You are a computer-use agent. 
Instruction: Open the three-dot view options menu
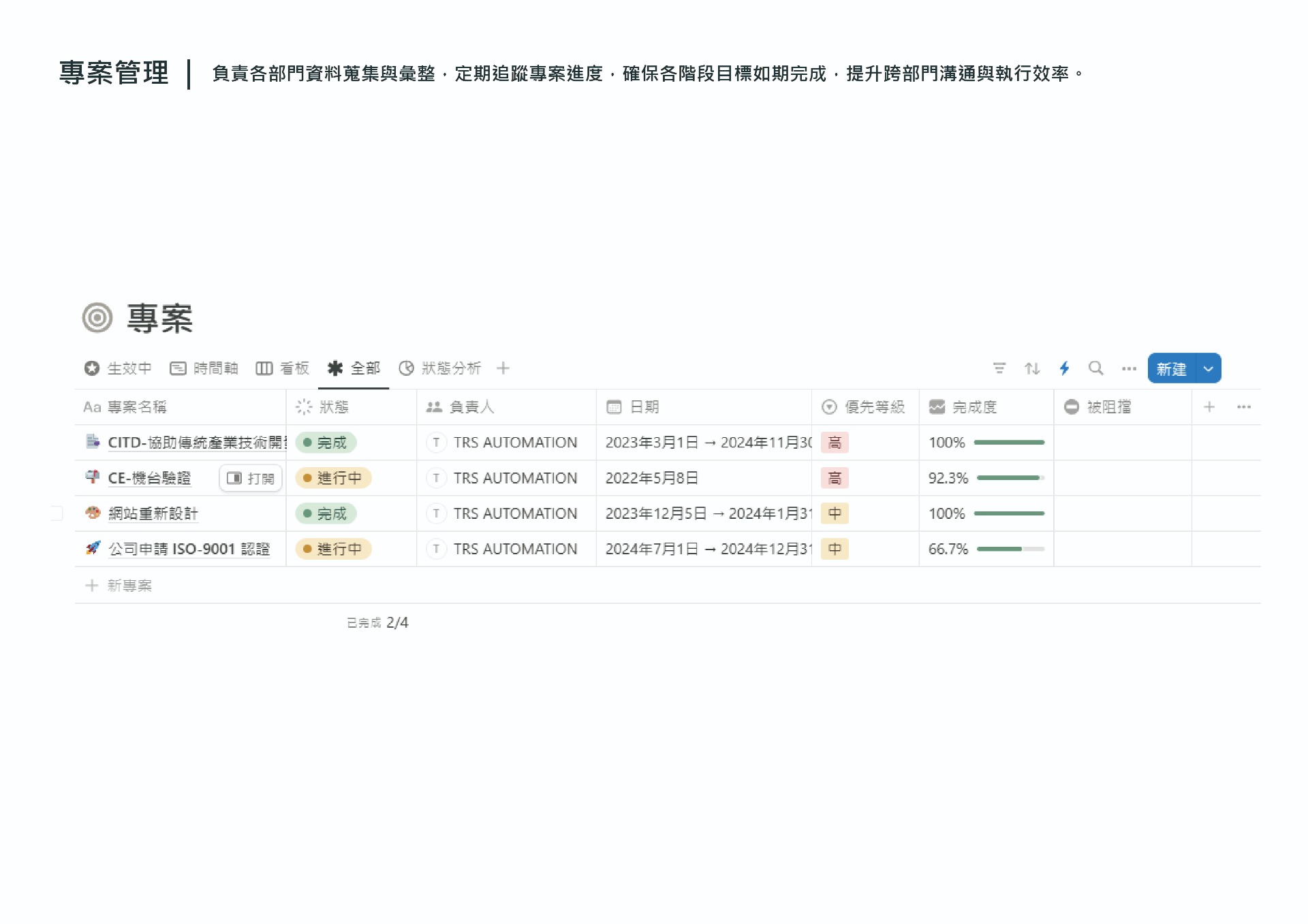[1129, 368]
